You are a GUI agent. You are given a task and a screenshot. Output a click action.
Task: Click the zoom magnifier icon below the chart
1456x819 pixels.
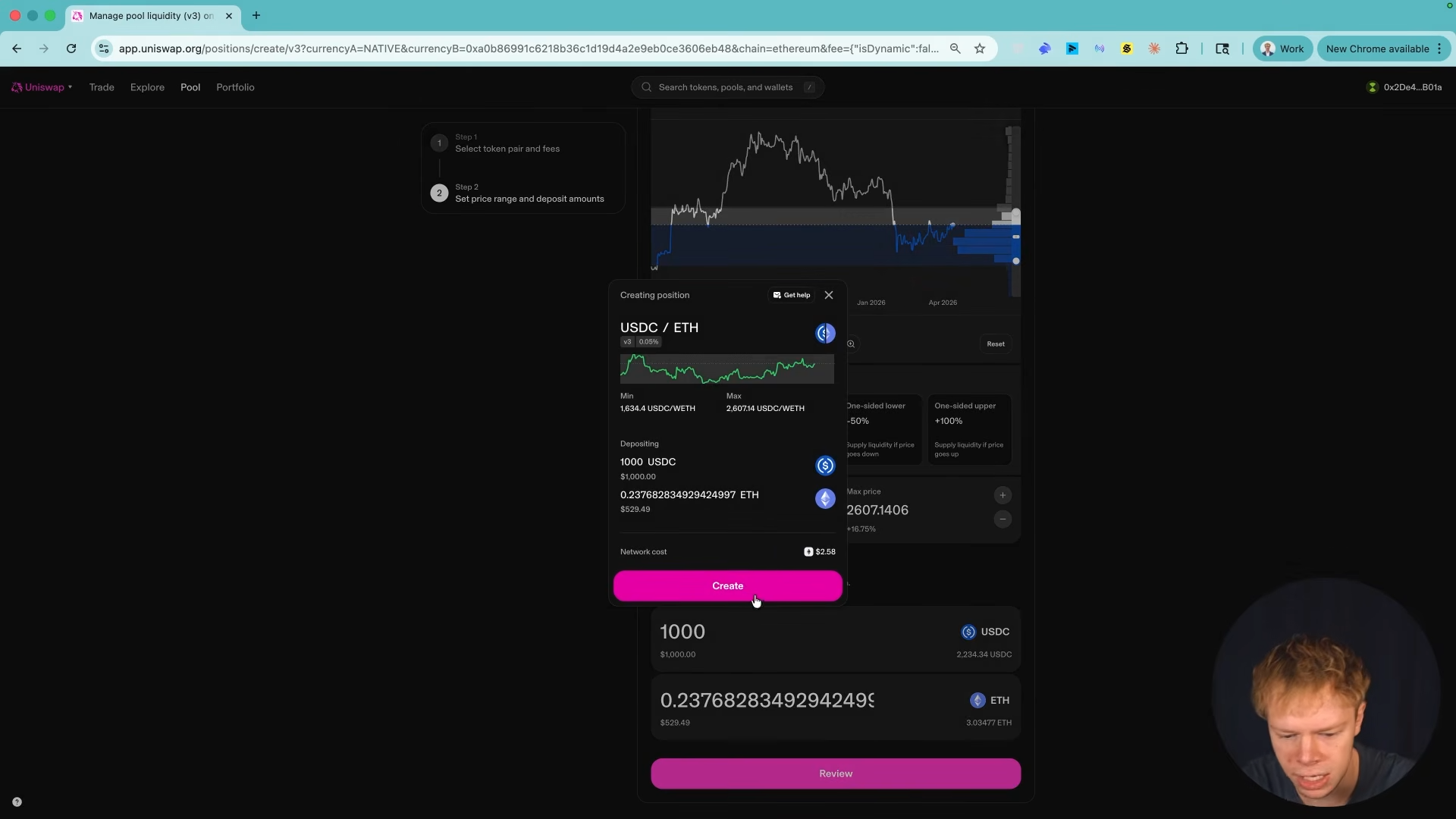(x=851, y=344)
